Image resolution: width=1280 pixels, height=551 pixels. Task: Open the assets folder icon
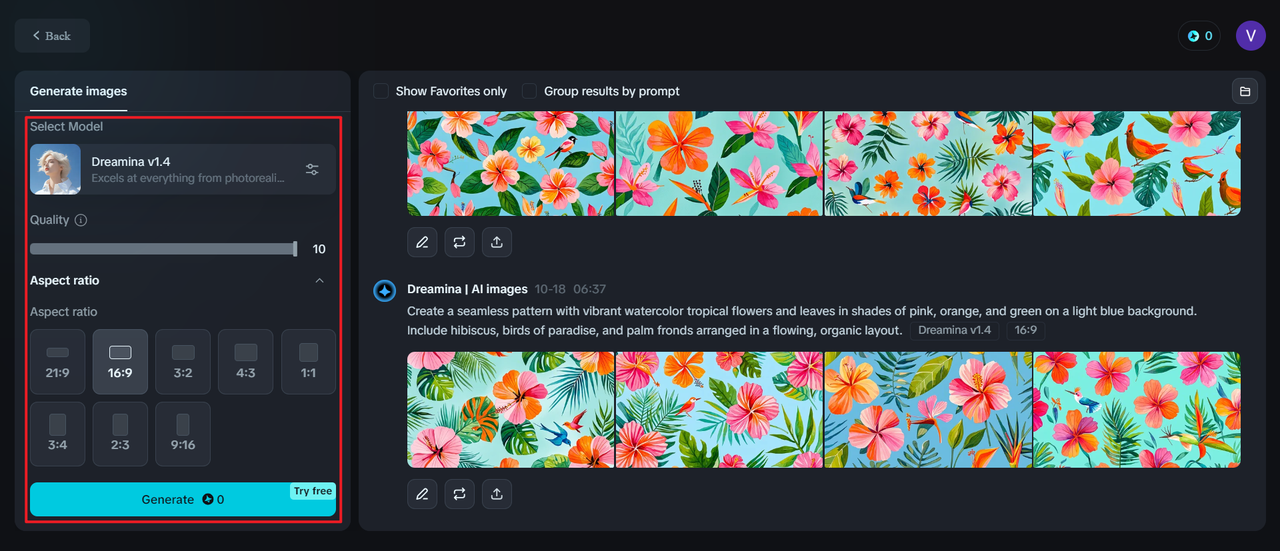click(1245, 91)
